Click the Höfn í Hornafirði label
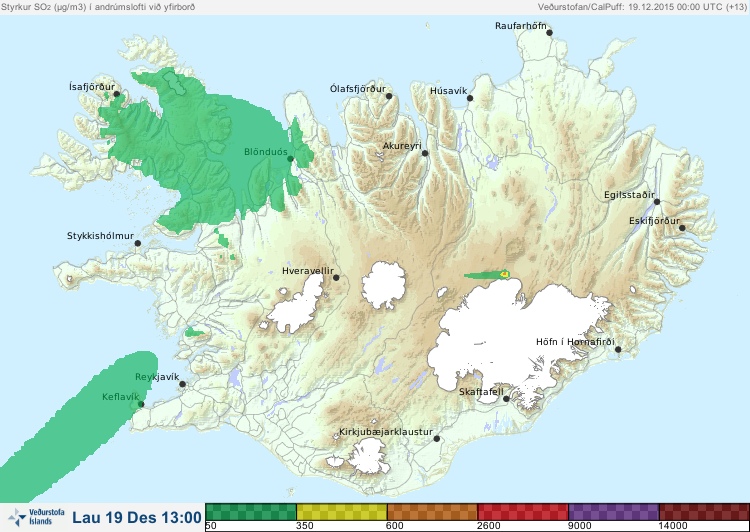Viewport: 750px width, 532px height. point(575,342)
